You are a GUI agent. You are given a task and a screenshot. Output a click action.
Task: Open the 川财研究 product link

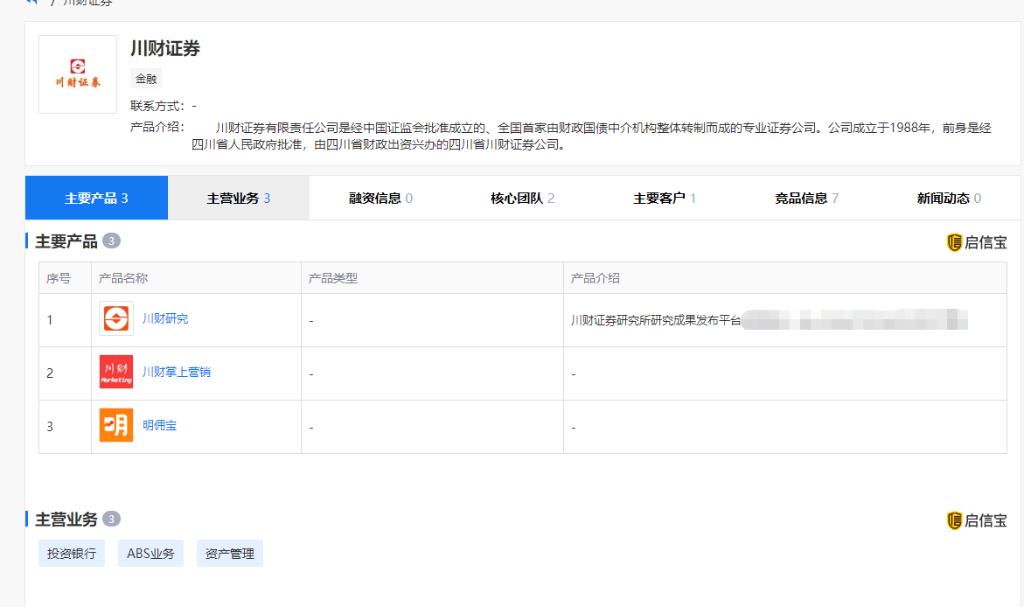tap(165, 319)
